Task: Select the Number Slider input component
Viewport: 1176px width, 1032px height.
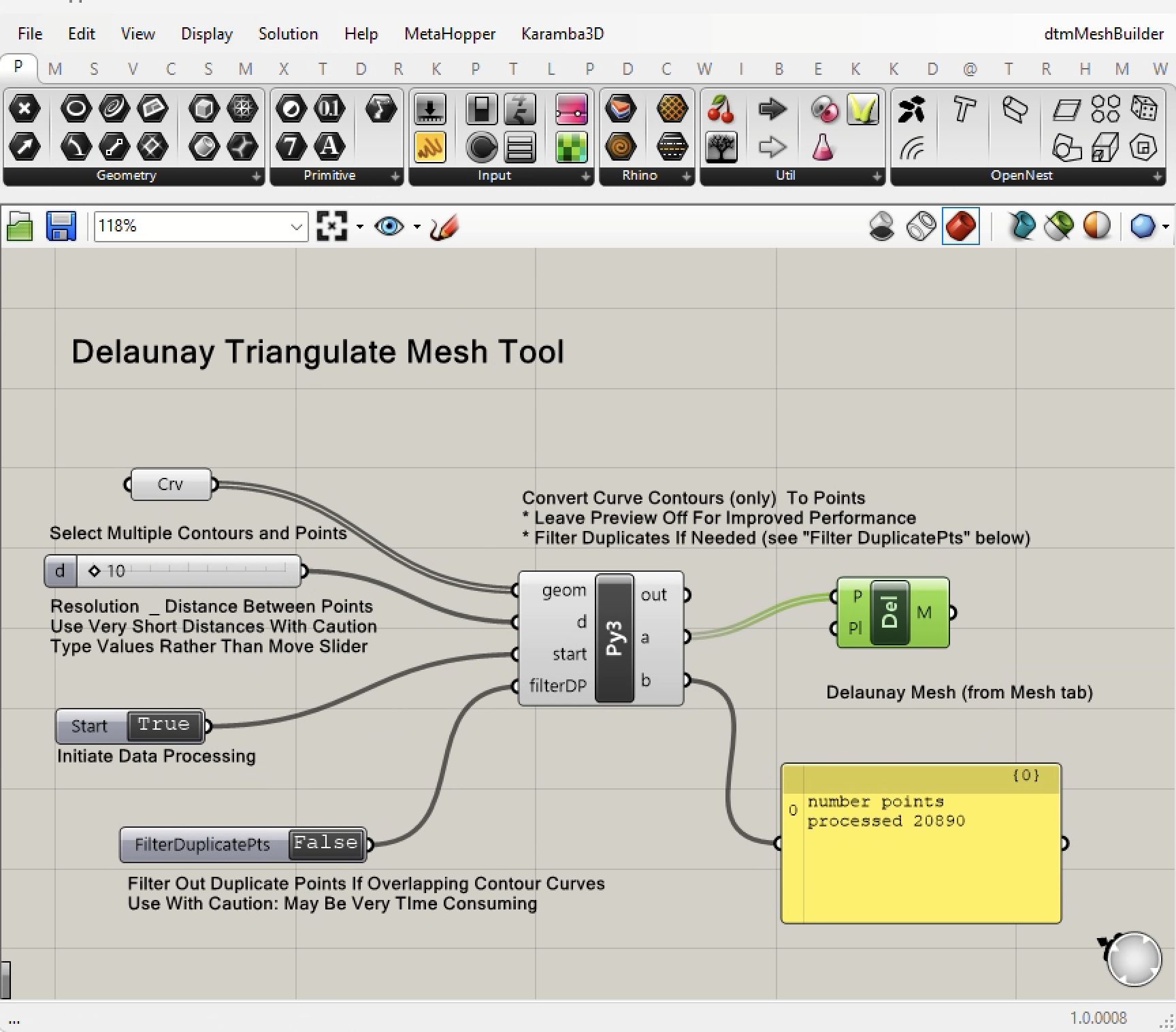Action: click(x=430, y=109)
